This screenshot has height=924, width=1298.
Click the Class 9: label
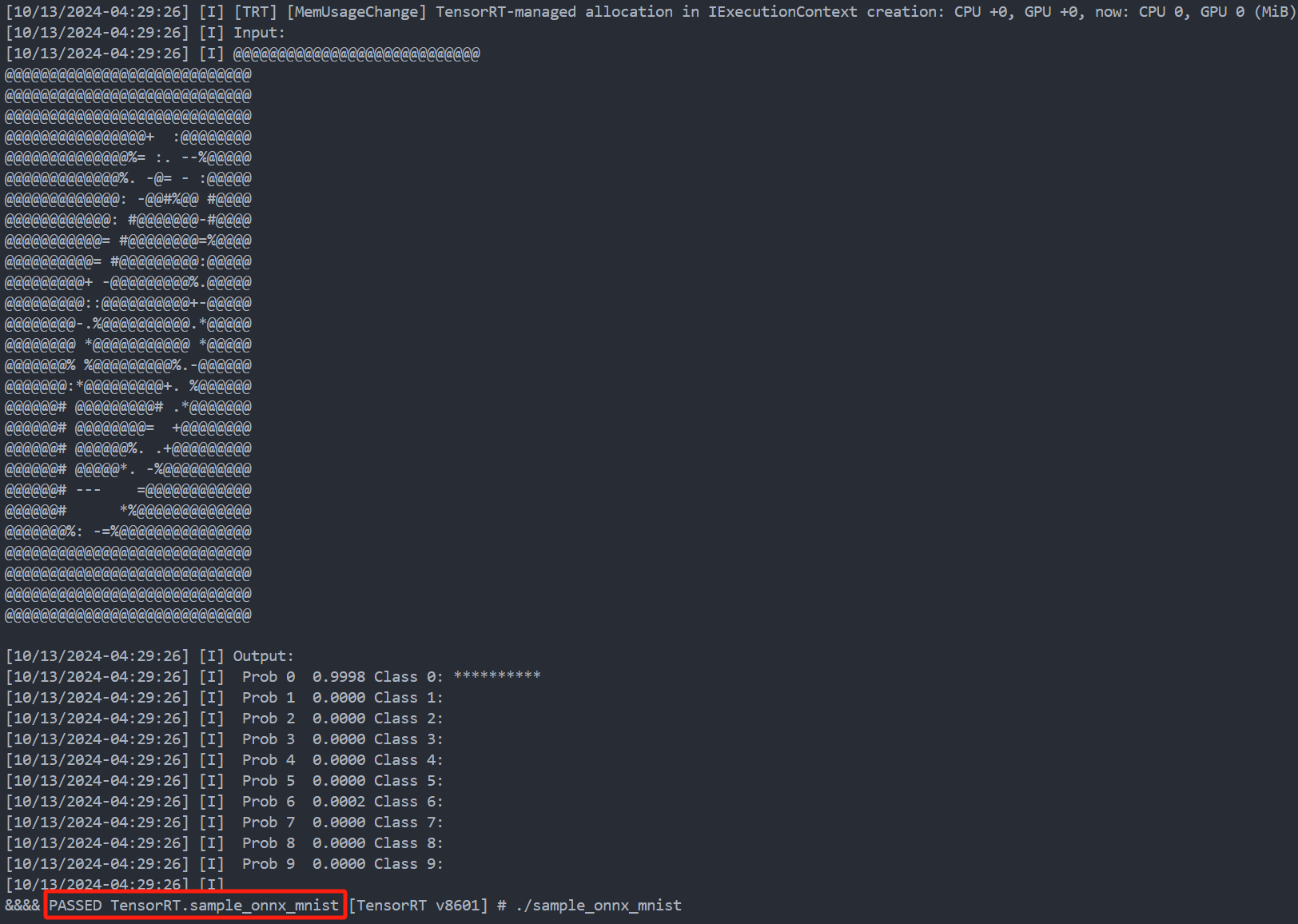tap(408, 863)
